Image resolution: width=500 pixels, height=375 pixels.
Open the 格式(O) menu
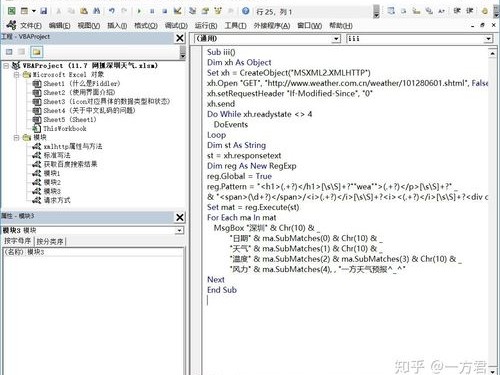click(146, 26)
